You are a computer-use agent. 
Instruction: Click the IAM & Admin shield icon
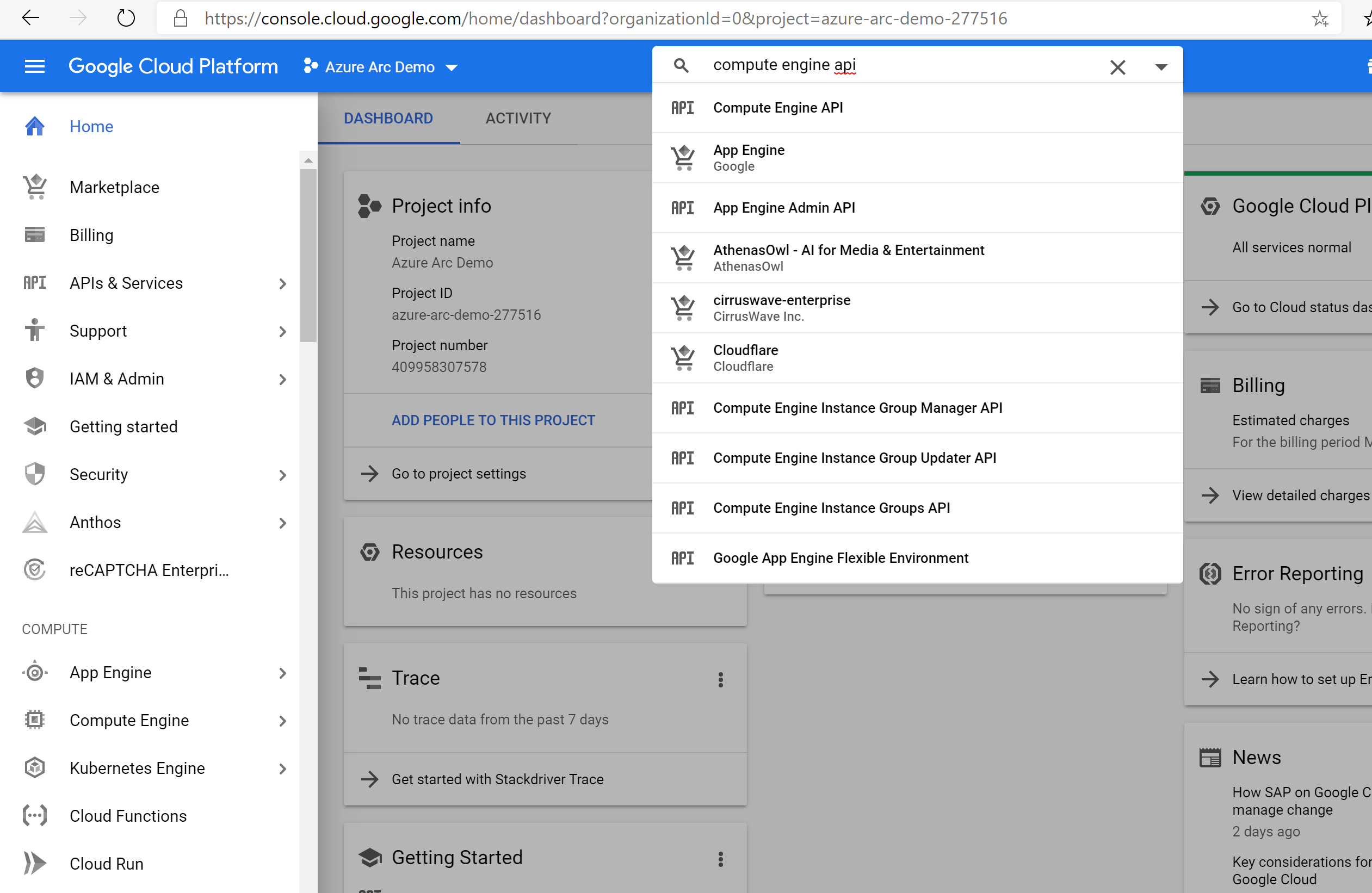35,379
